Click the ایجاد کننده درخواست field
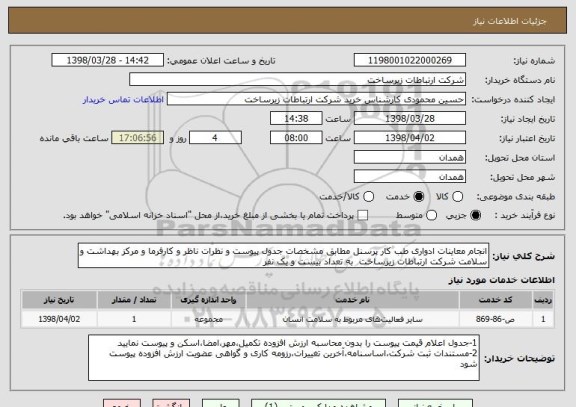This screenshot has width=576, height=407. (316, 99)
